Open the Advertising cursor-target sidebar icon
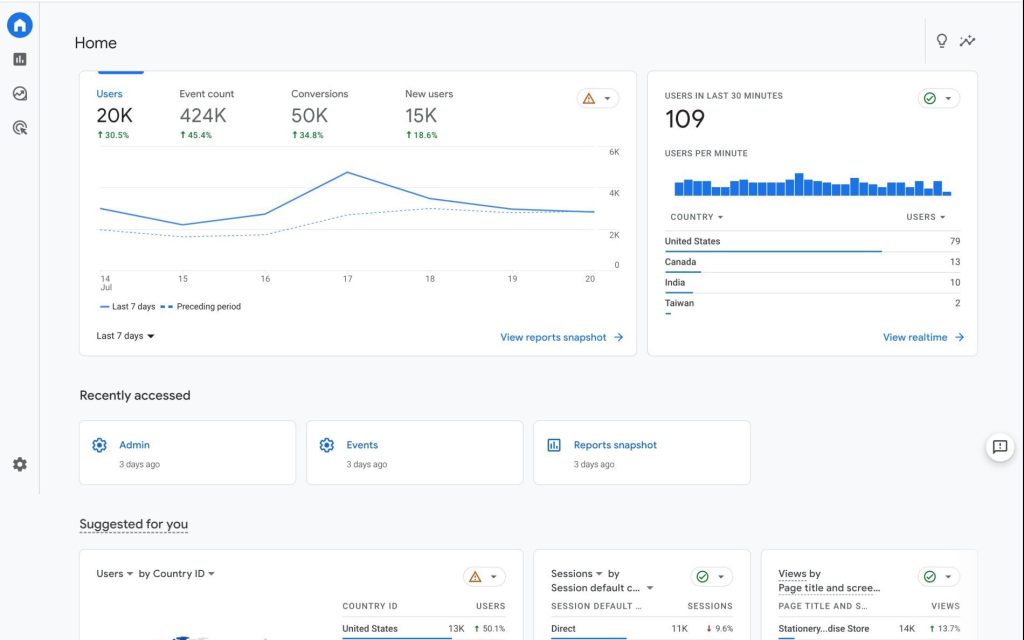This screenshot has width=1024, height=640. [x=20, y=127]
